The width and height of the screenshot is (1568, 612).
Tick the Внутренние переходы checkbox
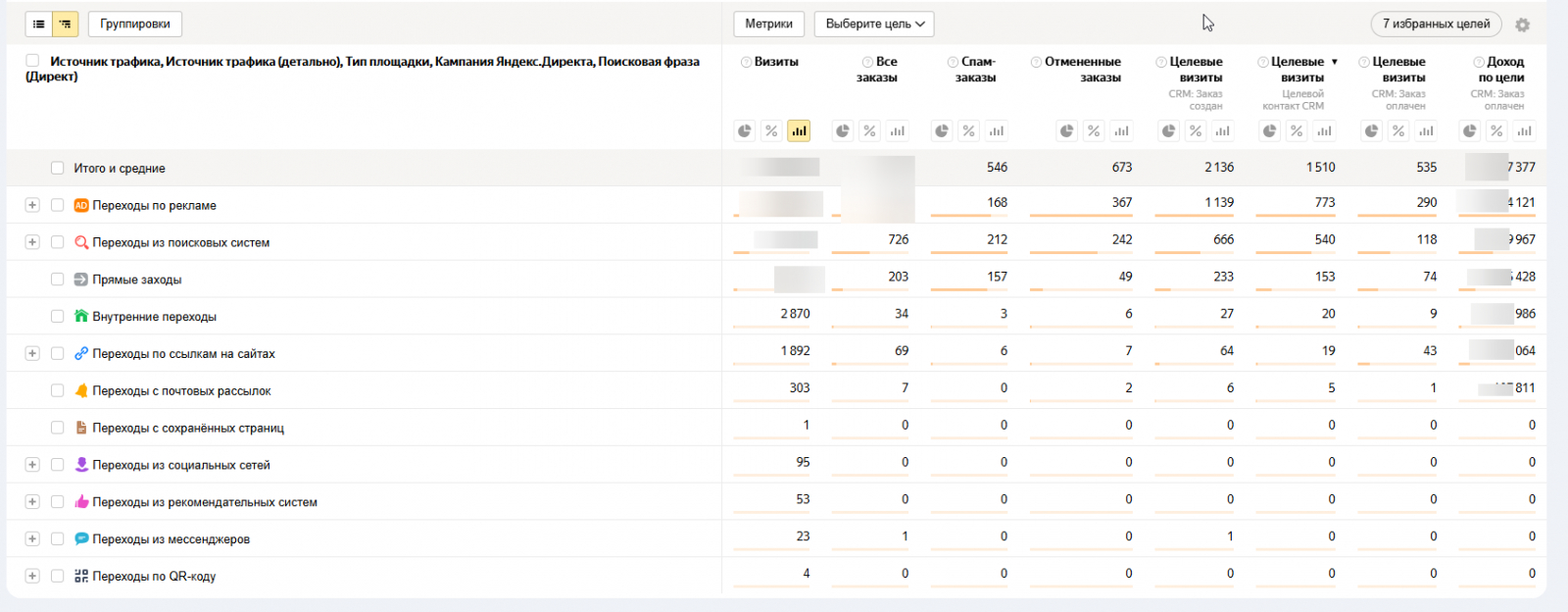point(58,317)
